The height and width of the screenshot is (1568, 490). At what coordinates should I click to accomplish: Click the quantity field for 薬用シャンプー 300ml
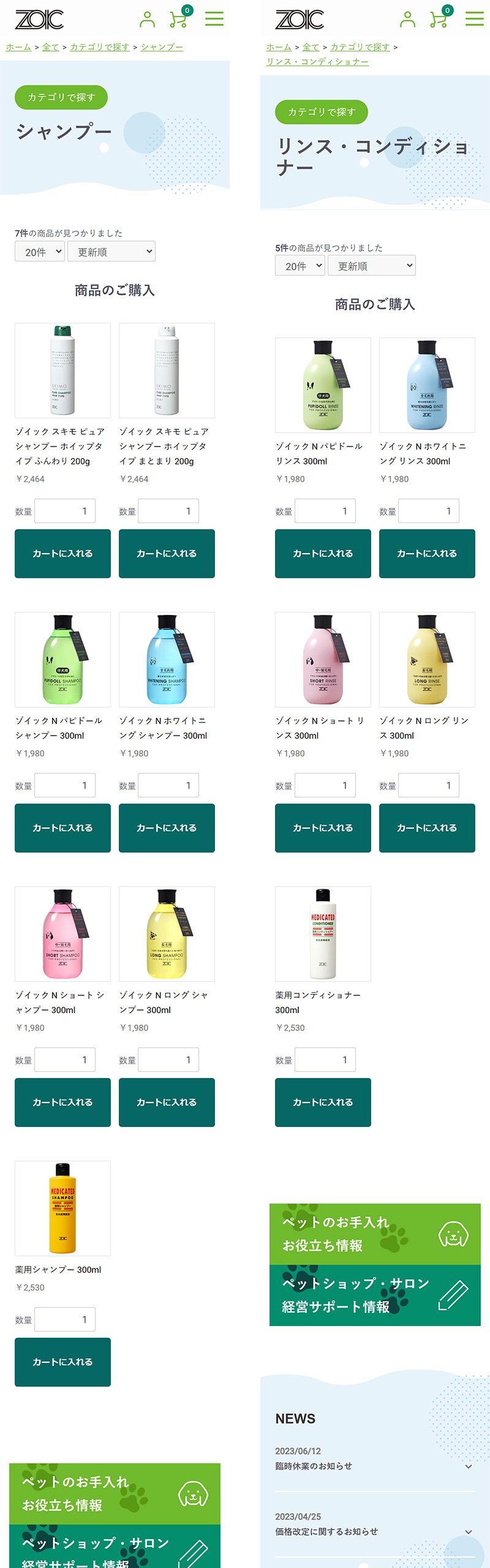(65, 1319)
